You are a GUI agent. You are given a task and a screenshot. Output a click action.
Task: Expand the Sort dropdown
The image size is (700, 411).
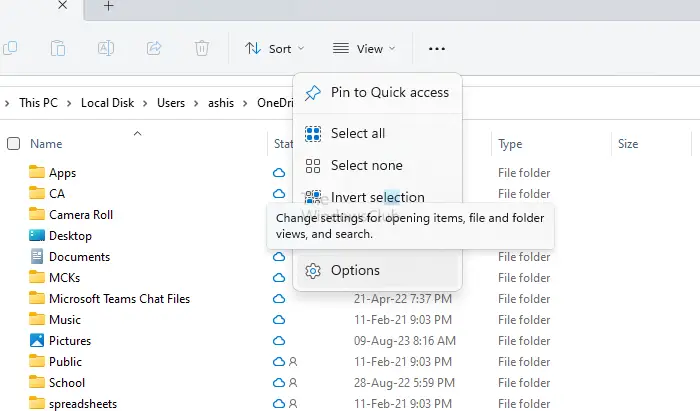[x=274, y=48]
